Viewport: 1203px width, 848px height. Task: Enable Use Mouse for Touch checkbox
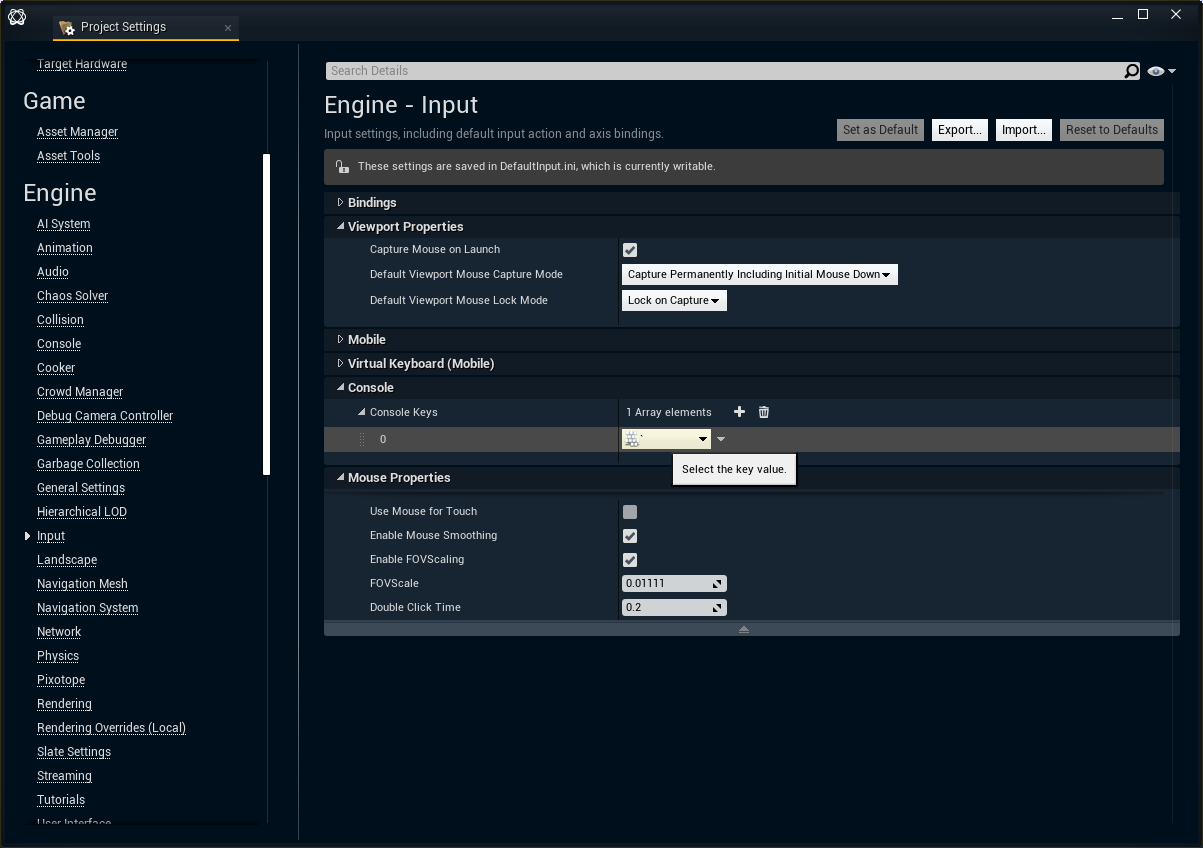click(630, 512)
